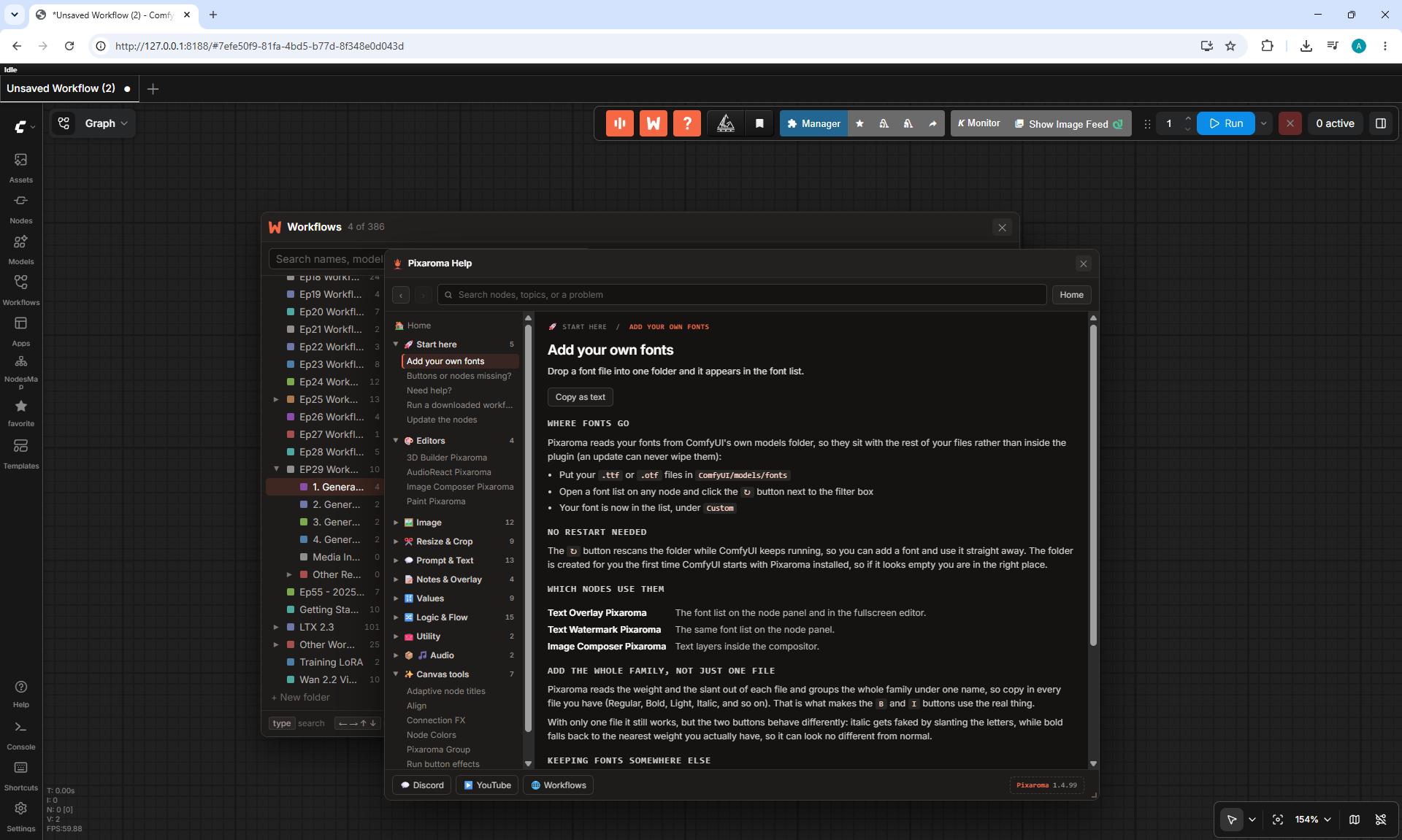This screenshot has height=840, width=1402.
Task: Click the share arrow icon beside Manager
Action: pos(932,123)
